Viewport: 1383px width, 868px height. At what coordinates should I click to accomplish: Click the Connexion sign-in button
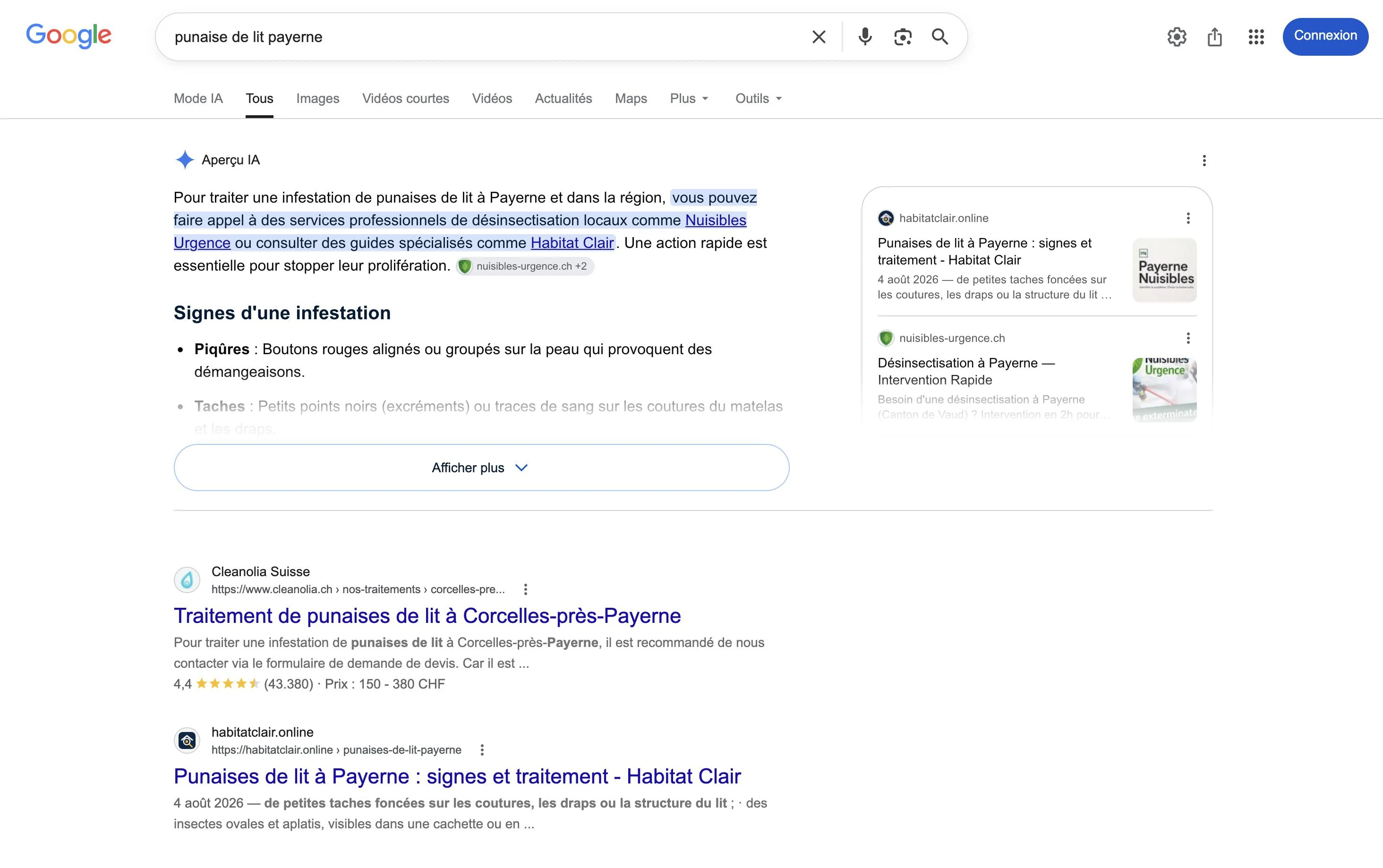pyautogui.click(x=1325, y=36)
